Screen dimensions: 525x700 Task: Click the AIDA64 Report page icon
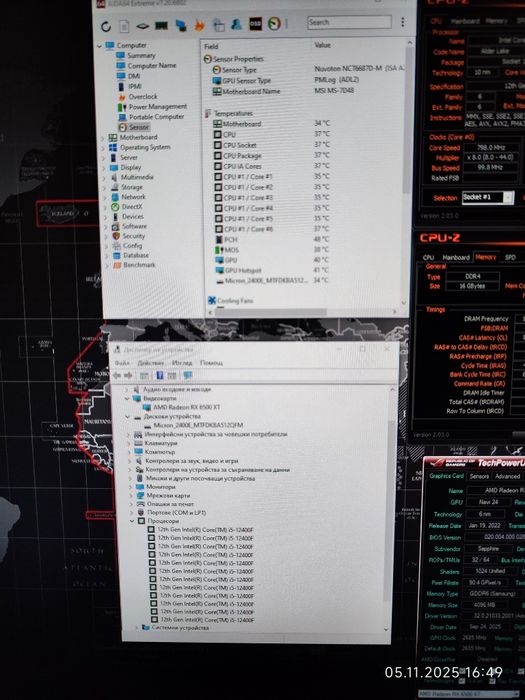pos(125,27)
